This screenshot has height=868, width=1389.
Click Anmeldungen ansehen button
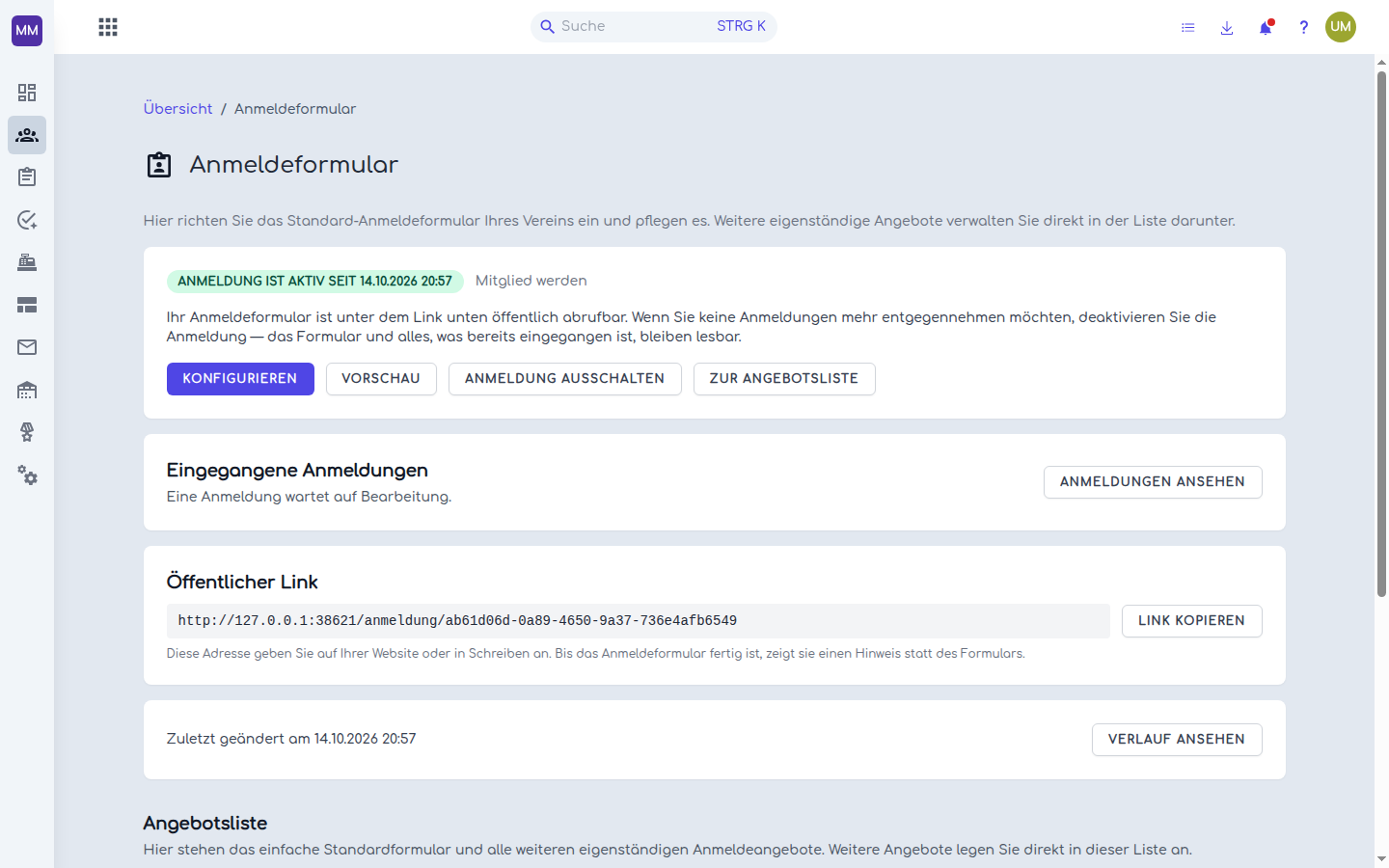click(1153, 482)
